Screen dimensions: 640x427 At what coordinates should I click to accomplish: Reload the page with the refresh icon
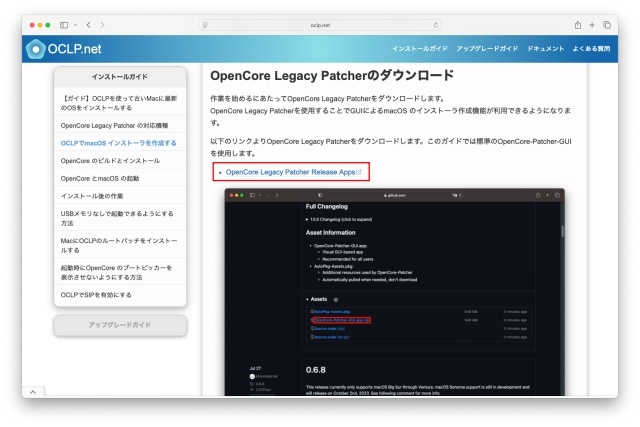[x=437, y=23]
